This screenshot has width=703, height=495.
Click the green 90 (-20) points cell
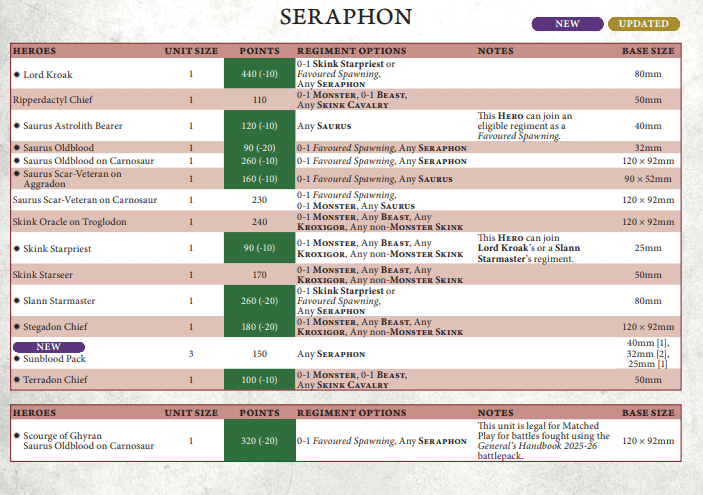coord(260,148)
